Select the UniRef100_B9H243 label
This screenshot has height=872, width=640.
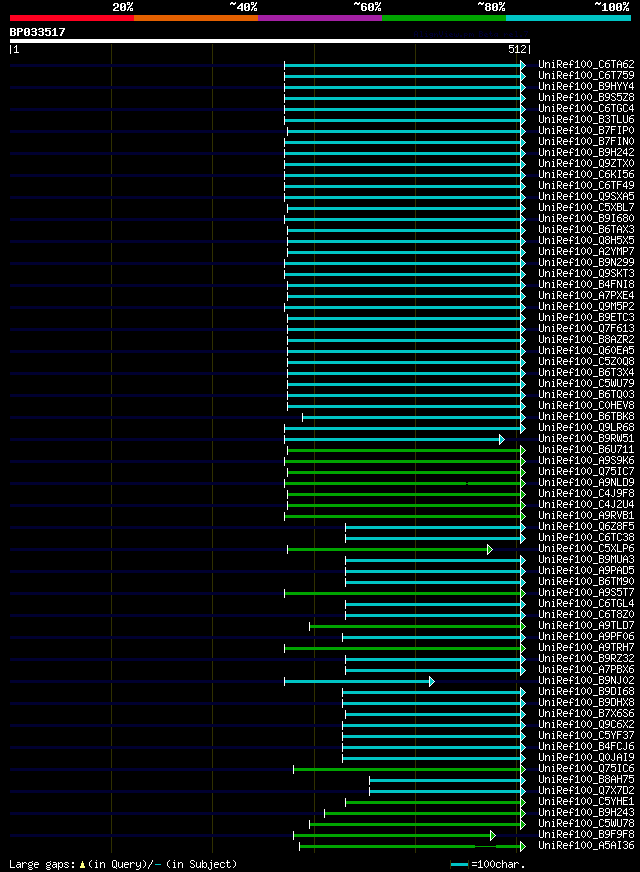point(586,812)
